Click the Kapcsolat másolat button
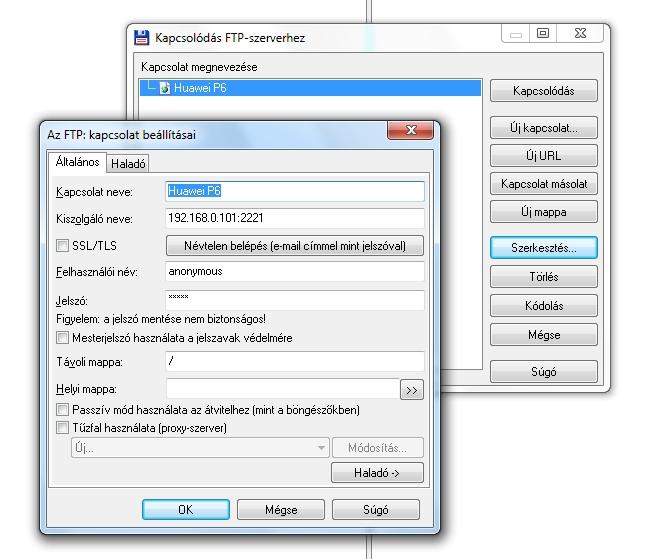The height and width of the screenshot is (559, 649). [x=544, y=184]
